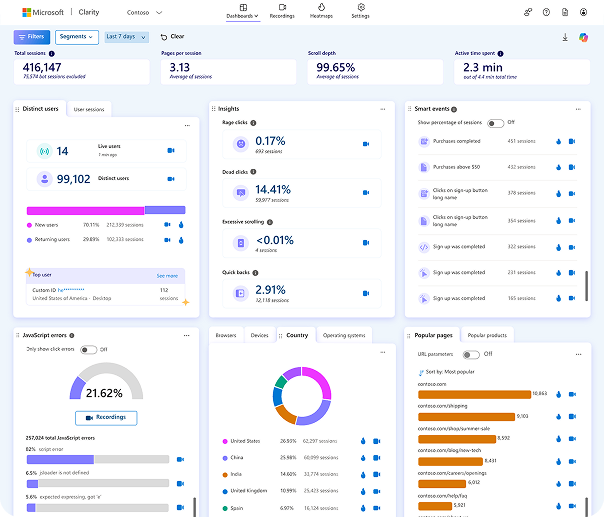The height and width of the screenshot is (518, 604).
Task: Open recordings for Dead clicks insight
Action: tap(364, 189)
